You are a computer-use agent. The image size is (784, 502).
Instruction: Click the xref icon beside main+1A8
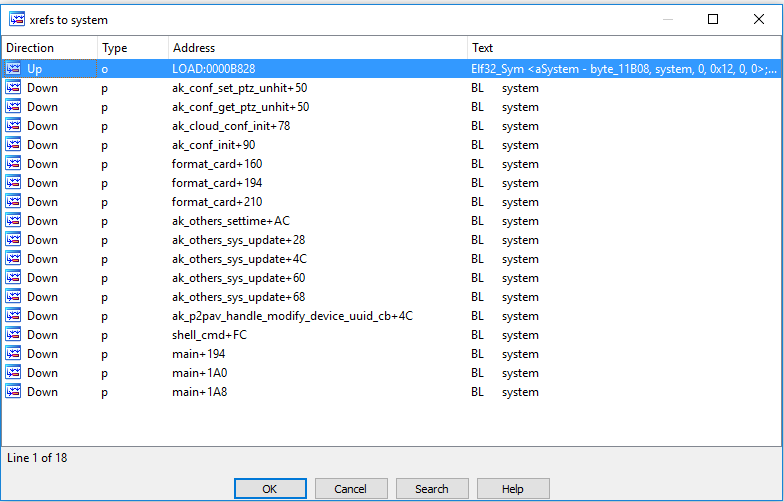pos(14,392)
